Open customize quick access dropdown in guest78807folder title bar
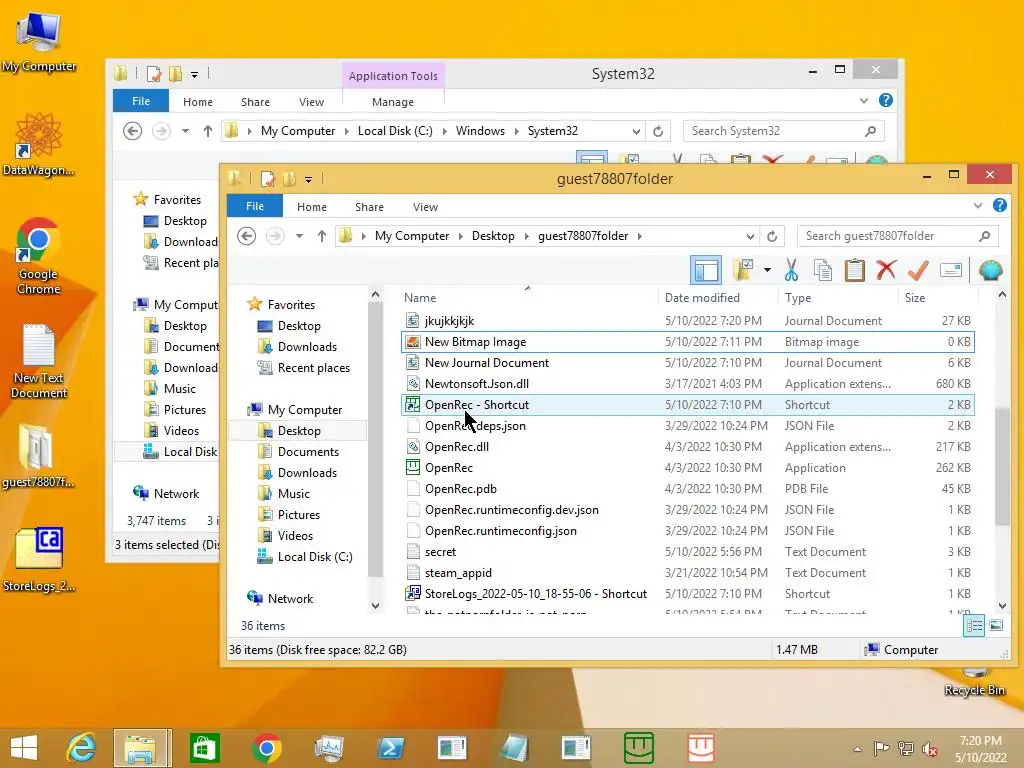Viewport: 1024px width, 768px height. pyautogui.click(x=308, y=179)
